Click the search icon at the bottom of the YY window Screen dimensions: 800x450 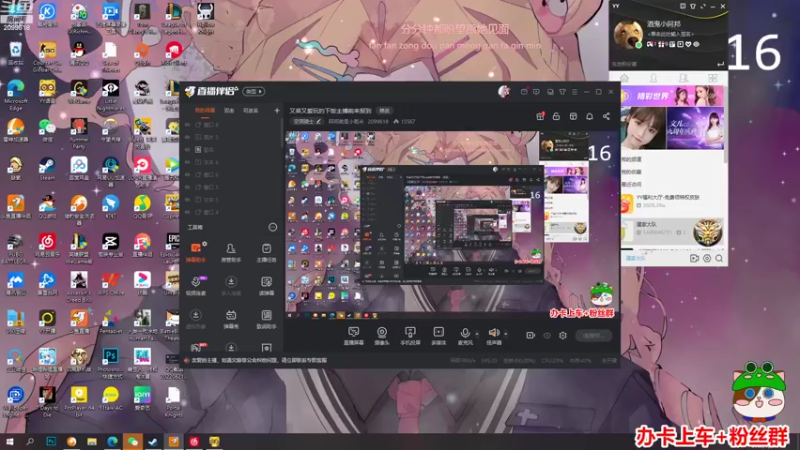pyautogui.click(x=719, y=259)
